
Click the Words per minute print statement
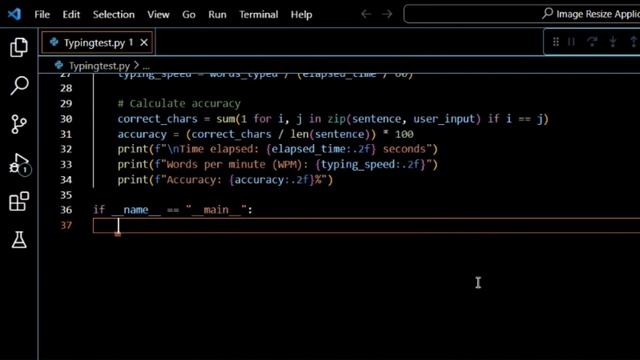[278, 164]
